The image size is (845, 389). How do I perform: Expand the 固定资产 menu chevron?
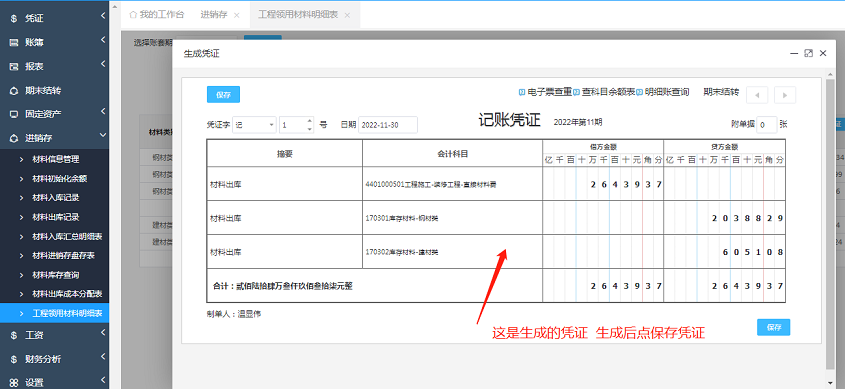102,112
